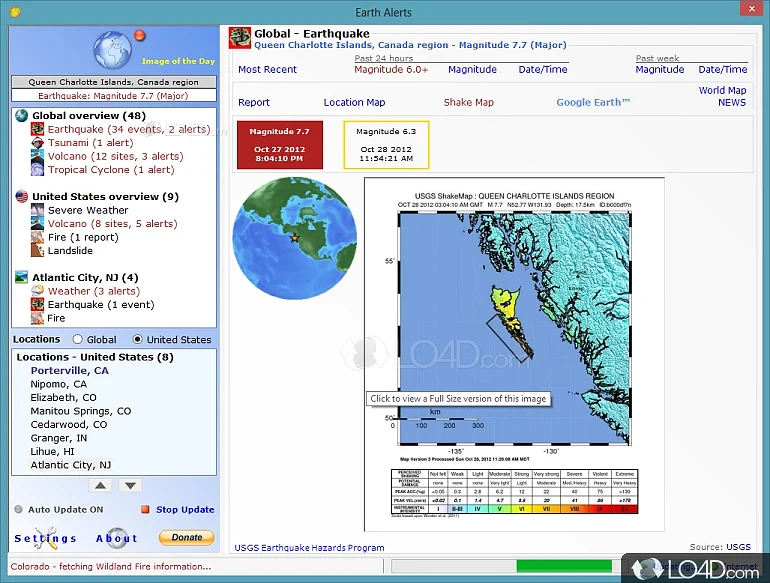This screenshot has height=583, width=770.
Task: Open Image of the Day globe icon
Action: click(x=112, y=50)
